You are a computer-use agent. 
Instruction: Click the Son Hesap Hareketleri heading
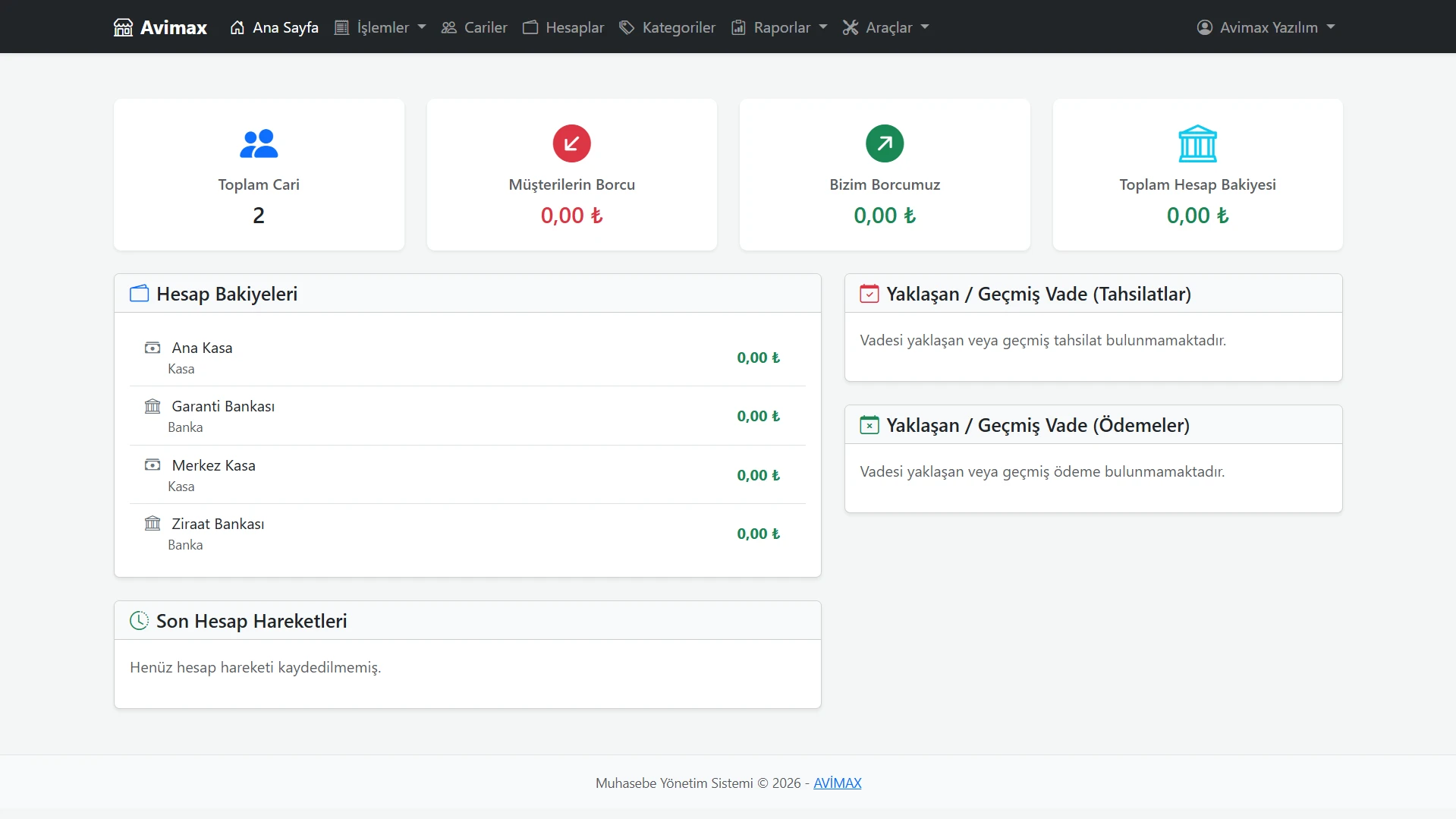coord(252,621)
